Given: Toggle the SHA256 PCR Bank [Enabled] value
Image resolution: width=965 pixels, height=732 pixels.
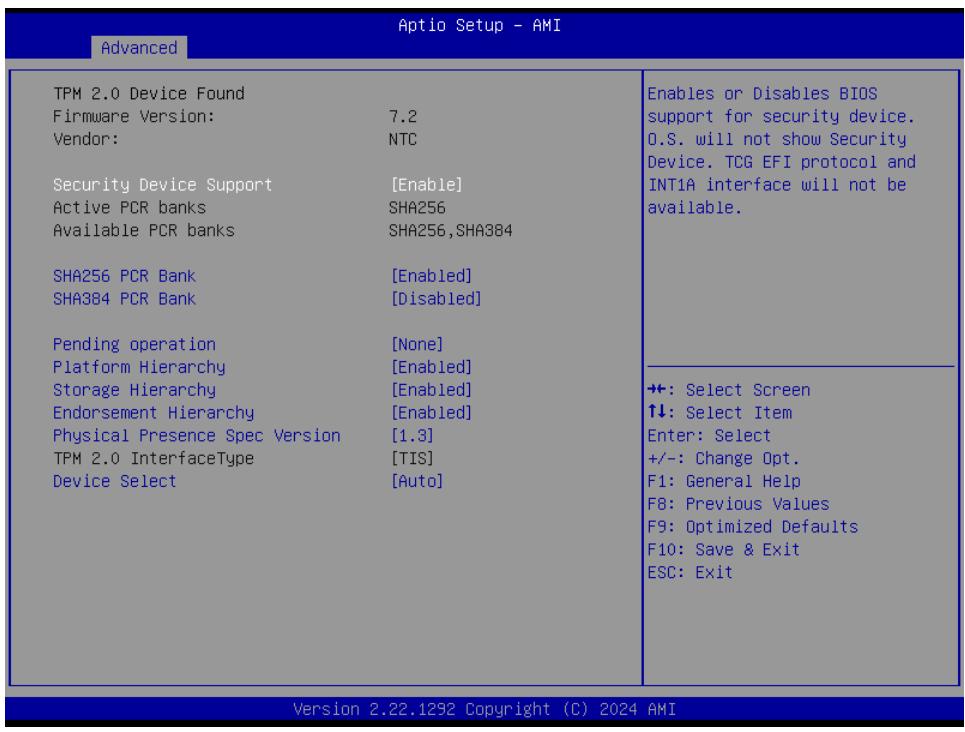Looking at the screenshot, I should pyautogui.click(x=431, y=276).
